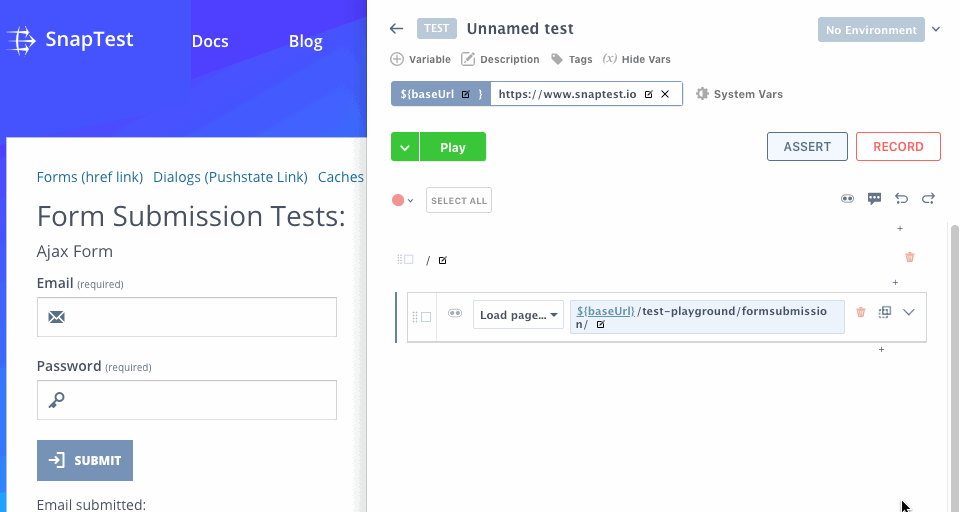Open the Caches link

click(x=340, y=177)
